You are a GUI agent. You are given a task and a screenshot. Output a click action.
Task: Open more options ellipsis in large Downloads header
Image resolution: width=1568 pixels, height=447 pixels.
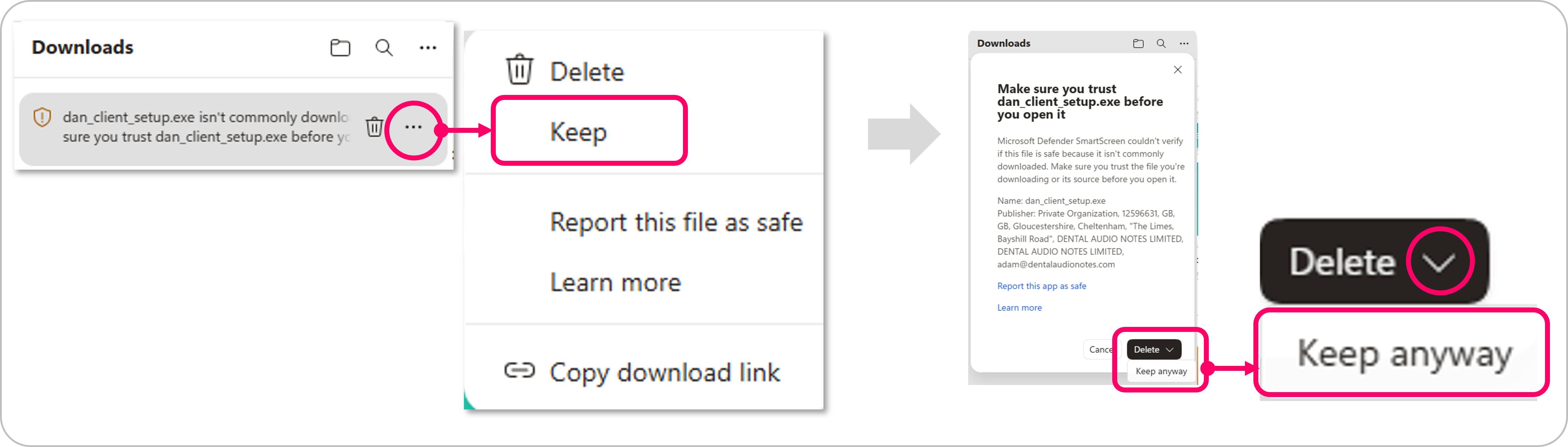[428, 47]
